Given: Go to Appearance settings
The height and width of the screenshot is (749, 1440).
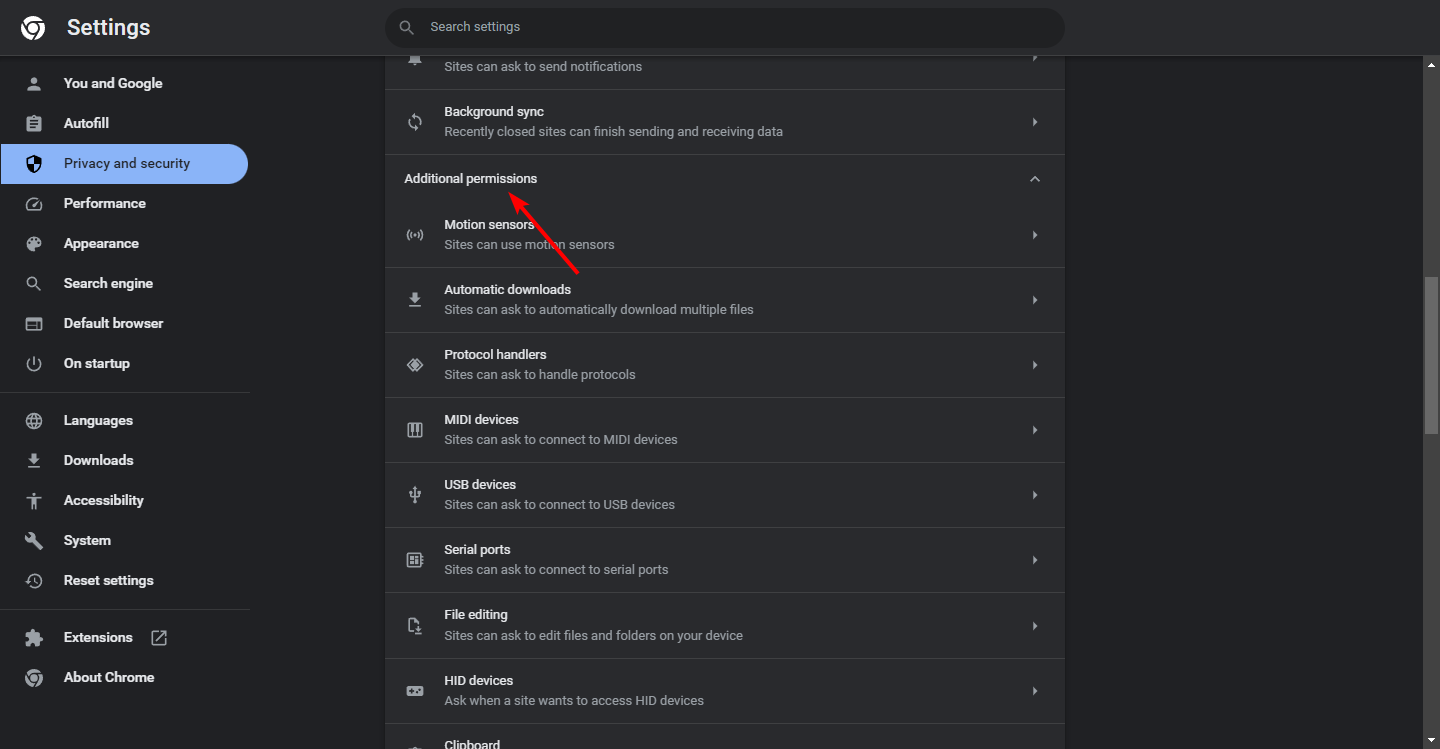Looking at the screenshot, I should [x=101, y=243].
